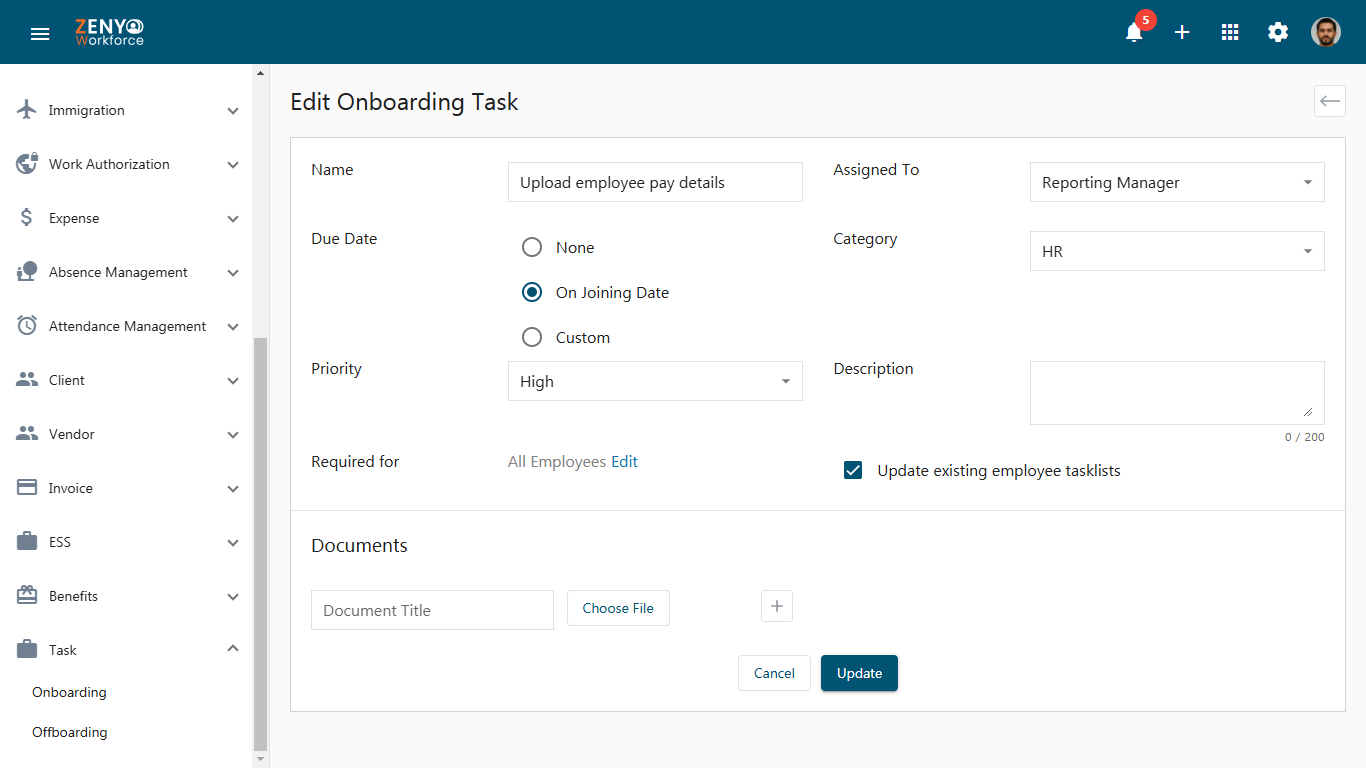This screenshot has width=1366, height=768.
Task: Expand Absence Management chevron
Action: coord(233,273)
